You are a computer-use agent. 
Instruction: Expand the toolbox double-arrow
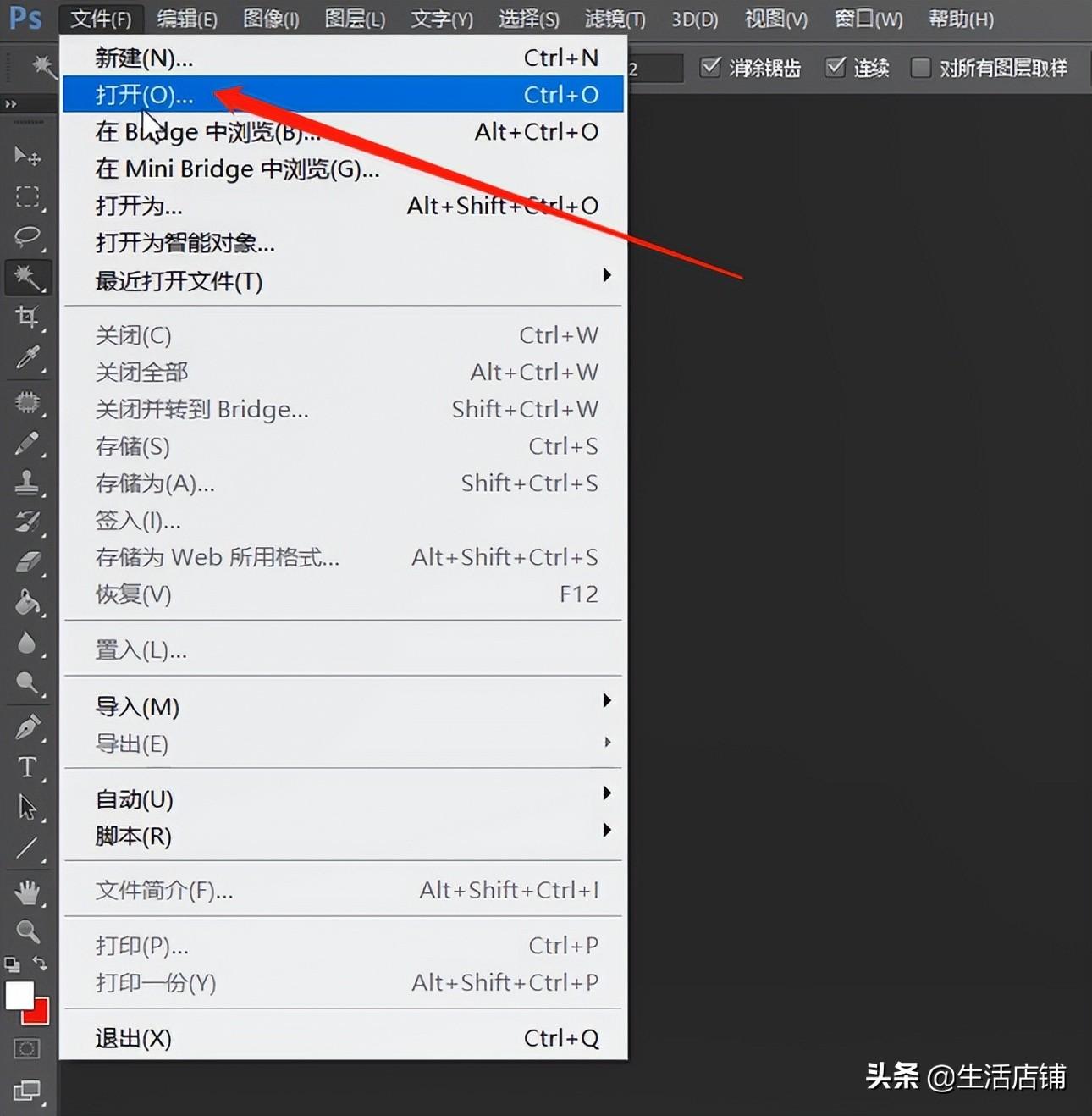pyautogui.click(x=10, y=103)
